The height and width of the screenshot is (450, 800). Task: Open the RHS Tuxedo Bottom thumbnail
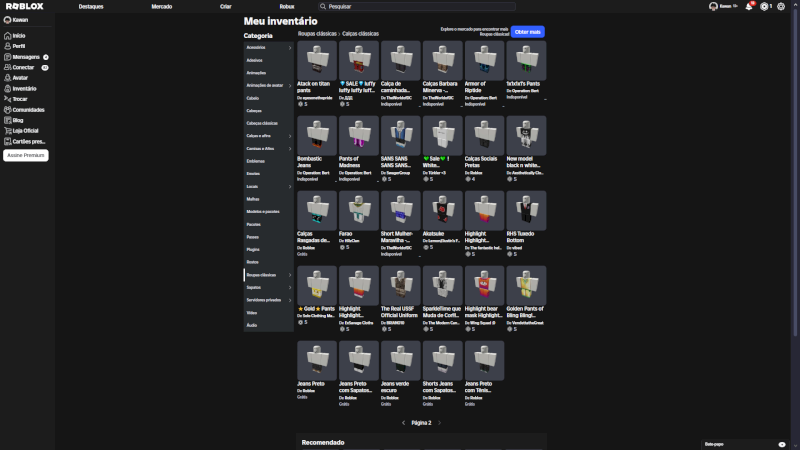pos(526,211)
